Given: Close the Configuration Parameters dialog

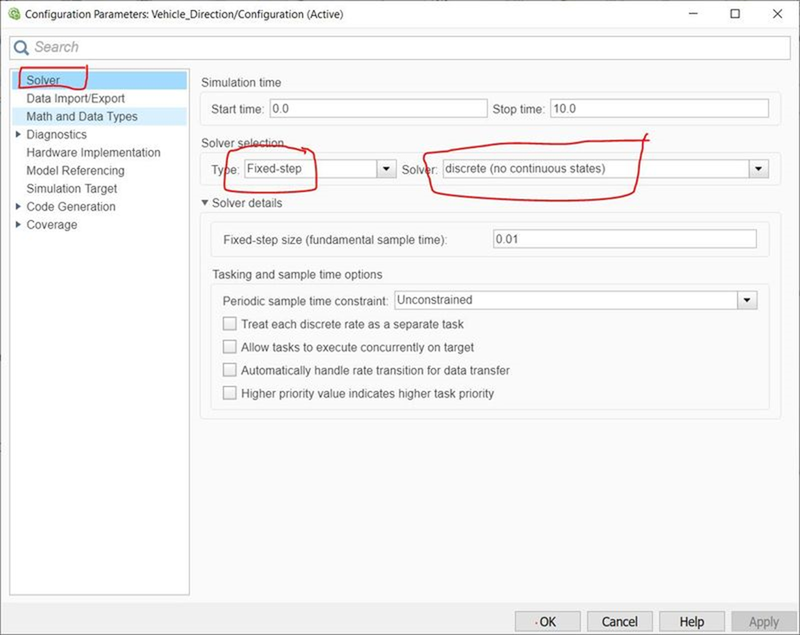Looking at the screenshot, I should (777, 14).
